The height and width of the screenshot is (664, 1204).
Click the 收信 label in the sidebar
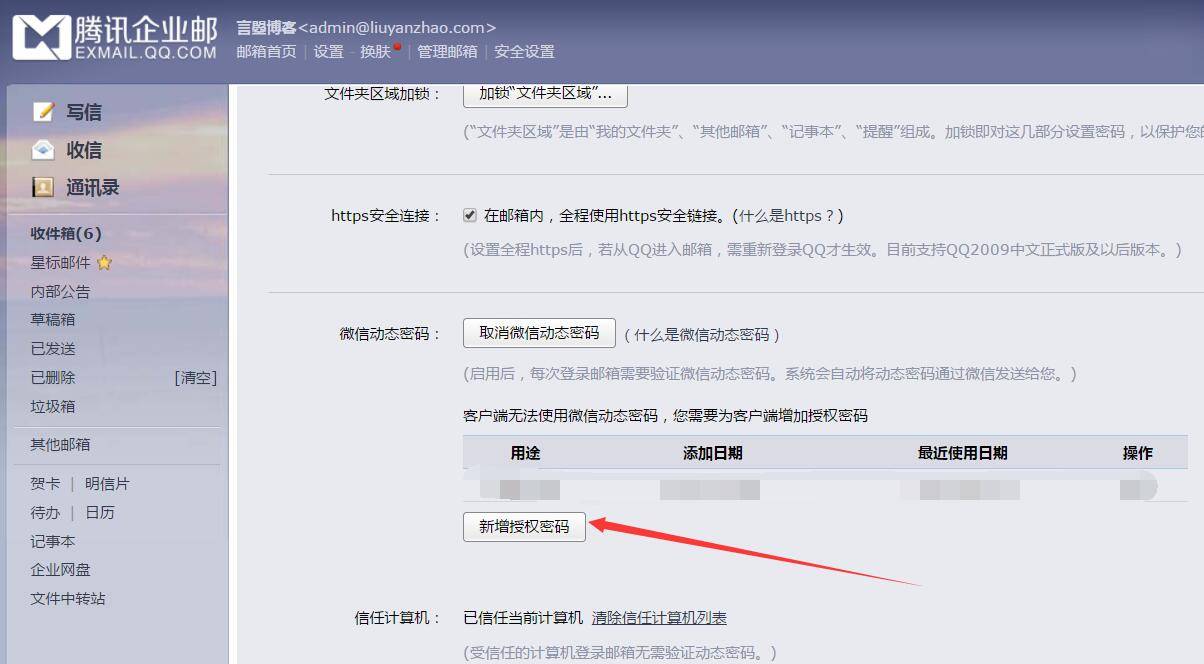coord(84,150)
